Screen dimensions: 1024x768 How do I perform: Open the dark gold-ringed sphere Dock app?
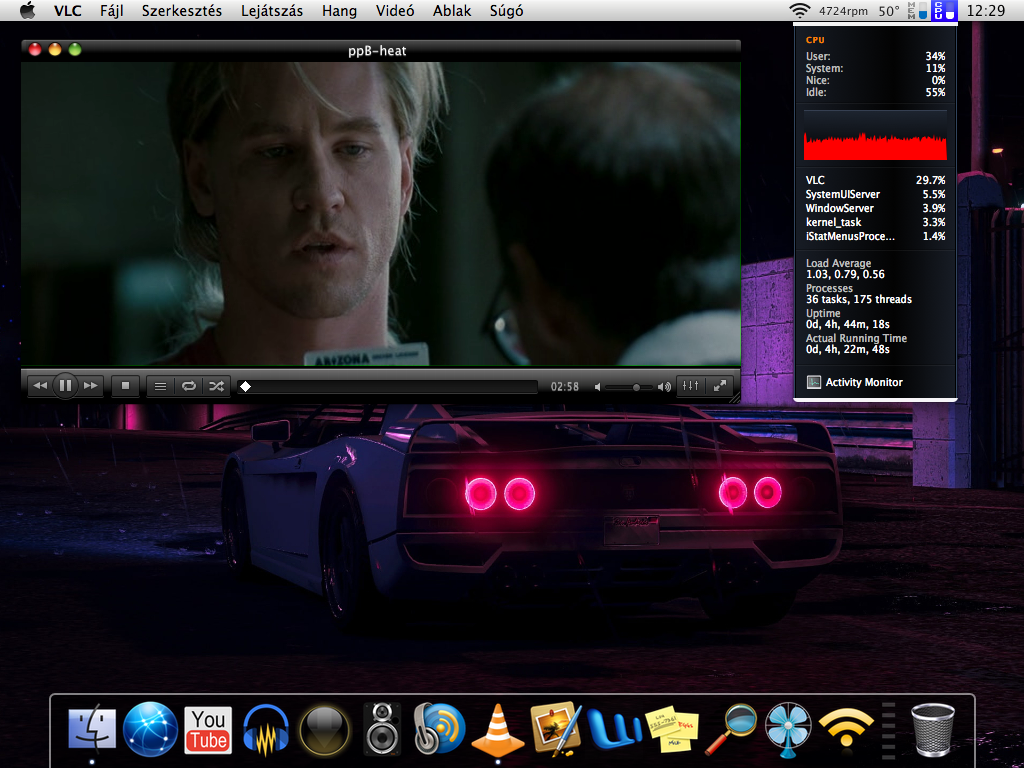point(325,729)
